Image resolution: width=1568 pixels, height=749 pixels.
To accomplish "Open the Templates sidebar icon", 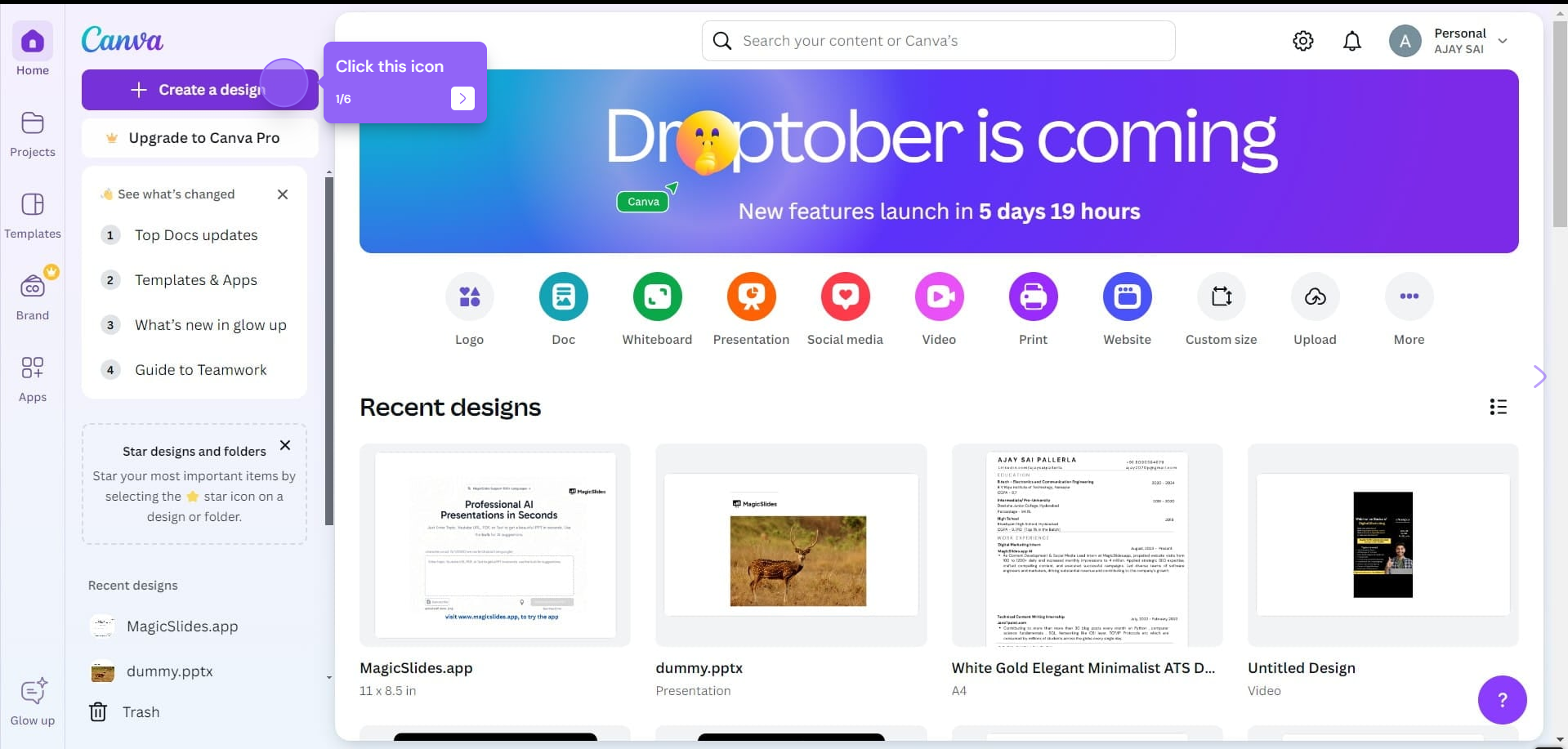I will tap(33, 205).
